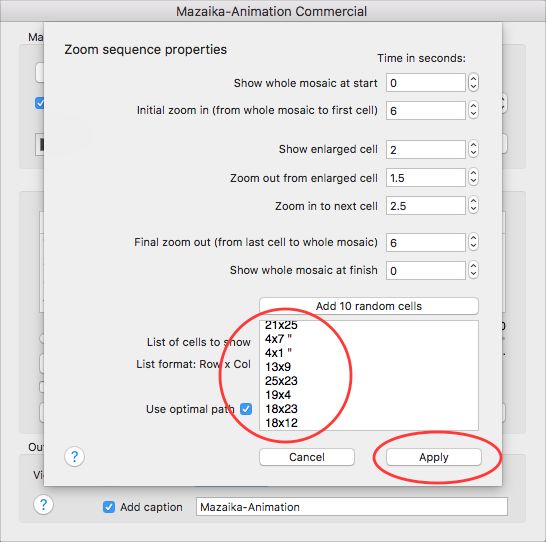Cancel the zoom sequence dialog
Image resolution: width=546 pixels, height=542 pixels.
point(307,457)
